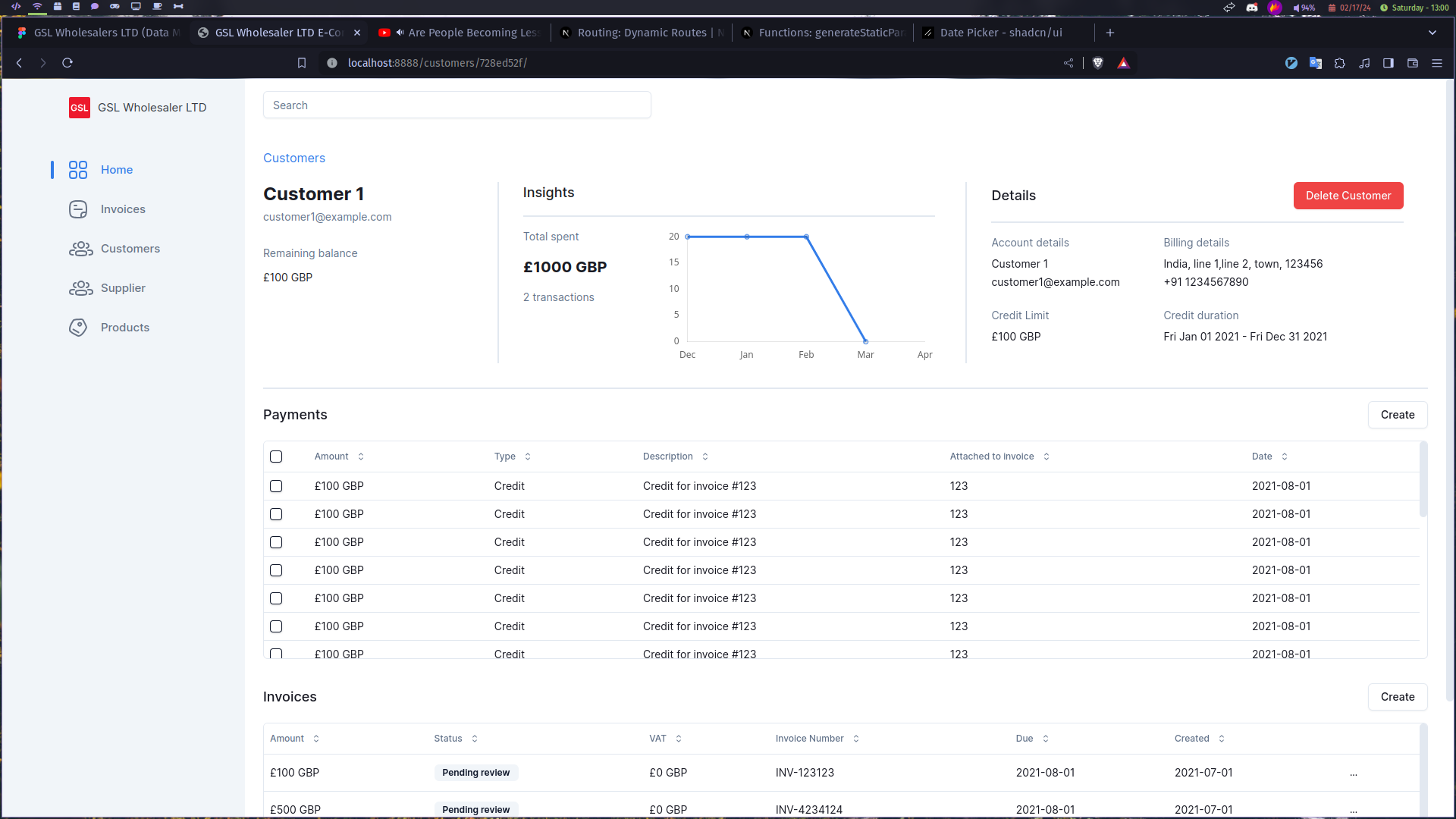Check the first payment row checkbox
This screenshot has height=819, width=1456.
click(x=276, y=486)
